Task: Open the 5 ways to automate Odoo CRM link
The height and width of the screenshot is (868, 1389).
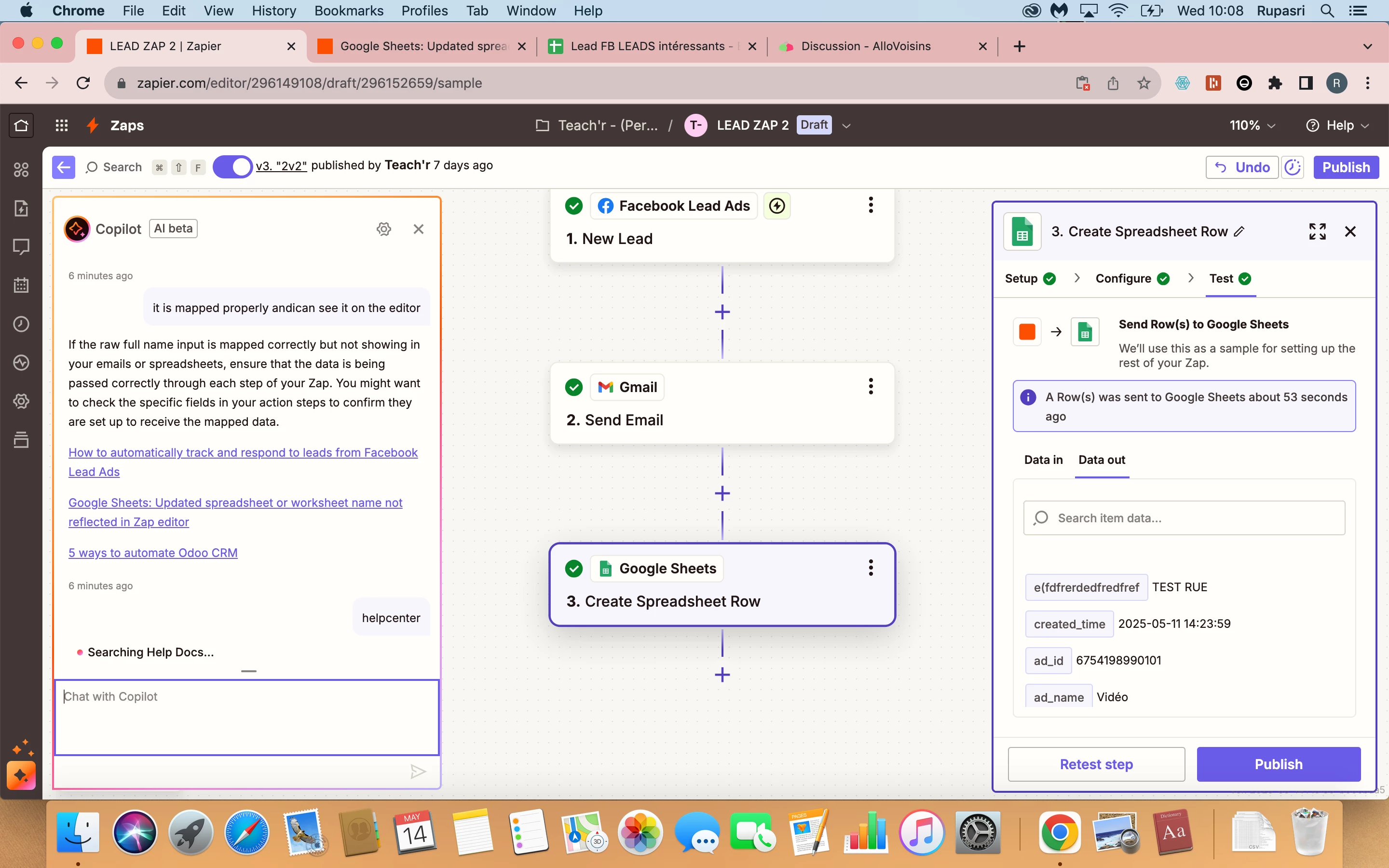Action: coord(153,553)
